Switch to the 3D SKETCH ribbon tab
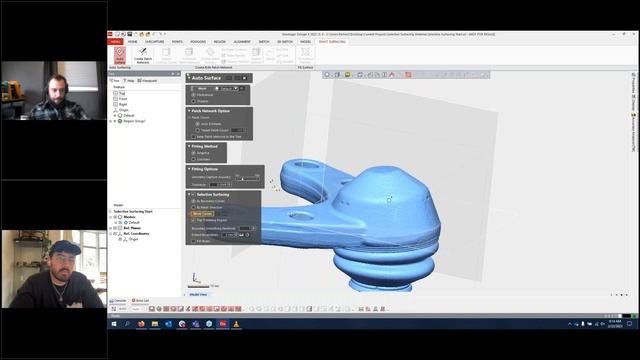Screen dimensions: 640x360 (285, 42)
